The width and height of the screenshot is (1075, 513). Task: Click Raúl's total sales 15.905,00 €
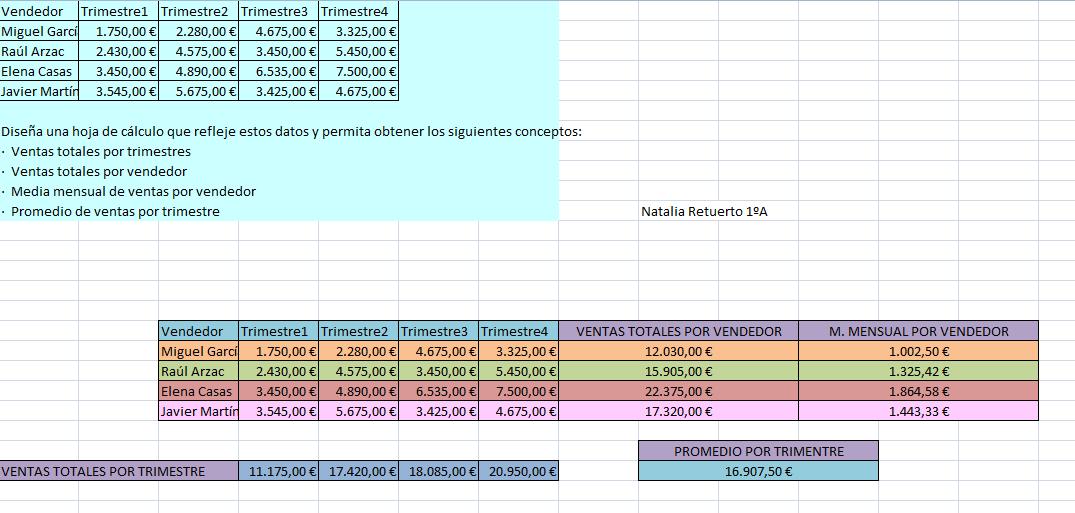point(679,371)
